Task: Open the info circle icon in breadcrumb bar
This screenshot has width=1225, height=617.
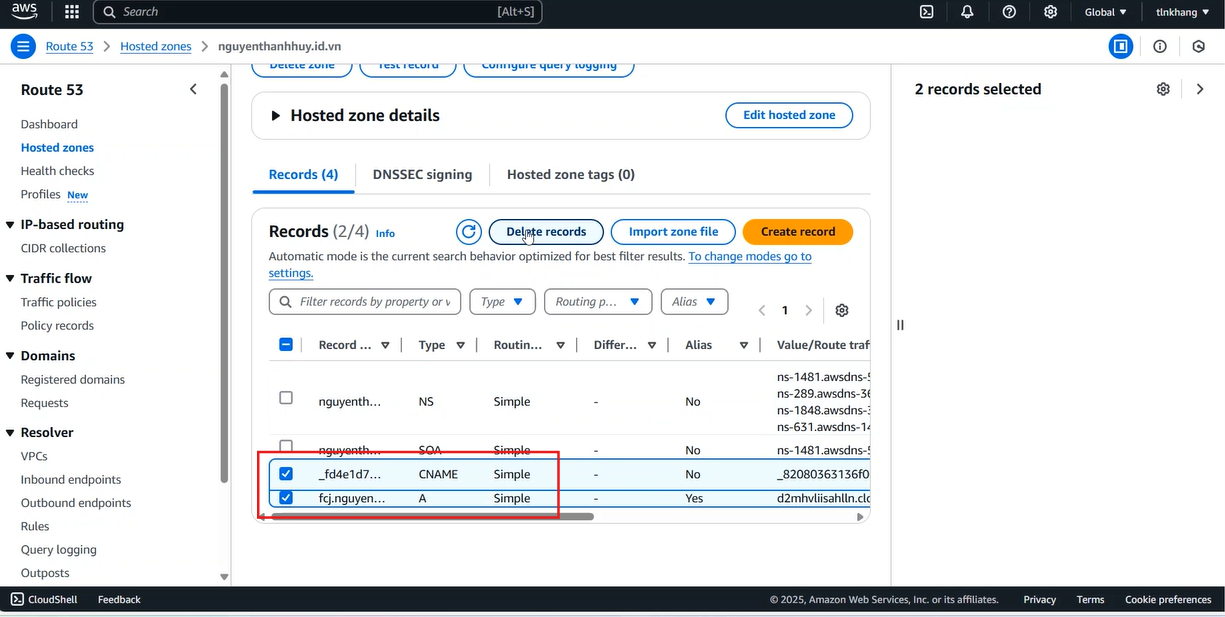Action: [1160, 46]
